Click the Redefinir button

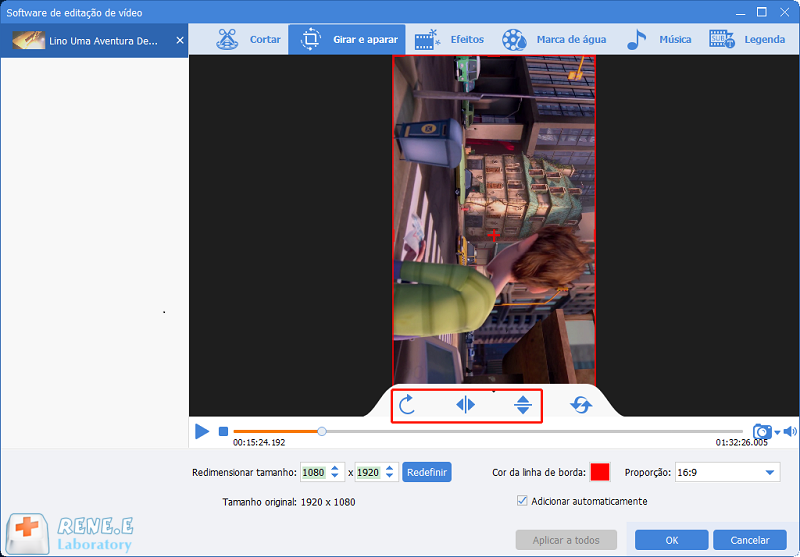(427, 472)
